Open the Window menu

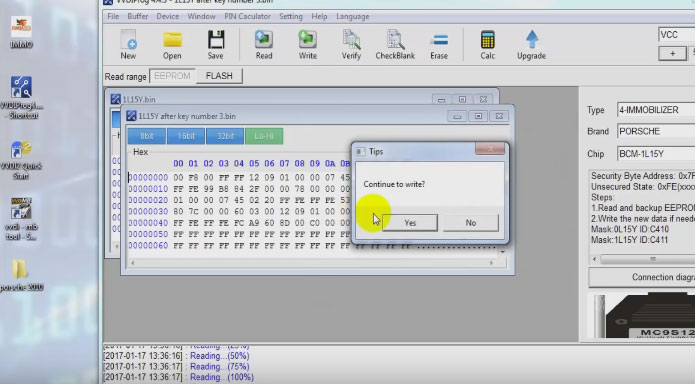pyautogui.click(x=201, y=16)
